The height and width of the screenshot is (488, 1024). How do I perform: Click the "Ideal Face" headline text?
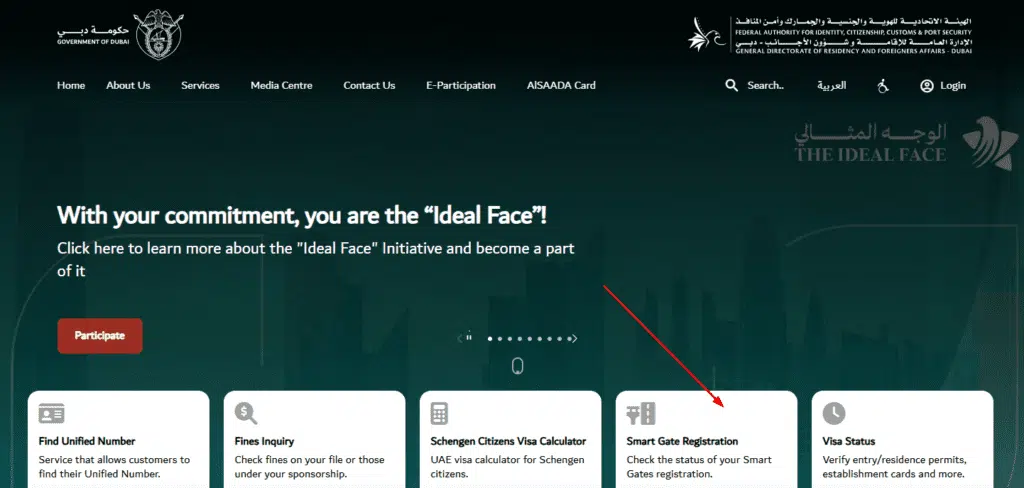(302, 216)
